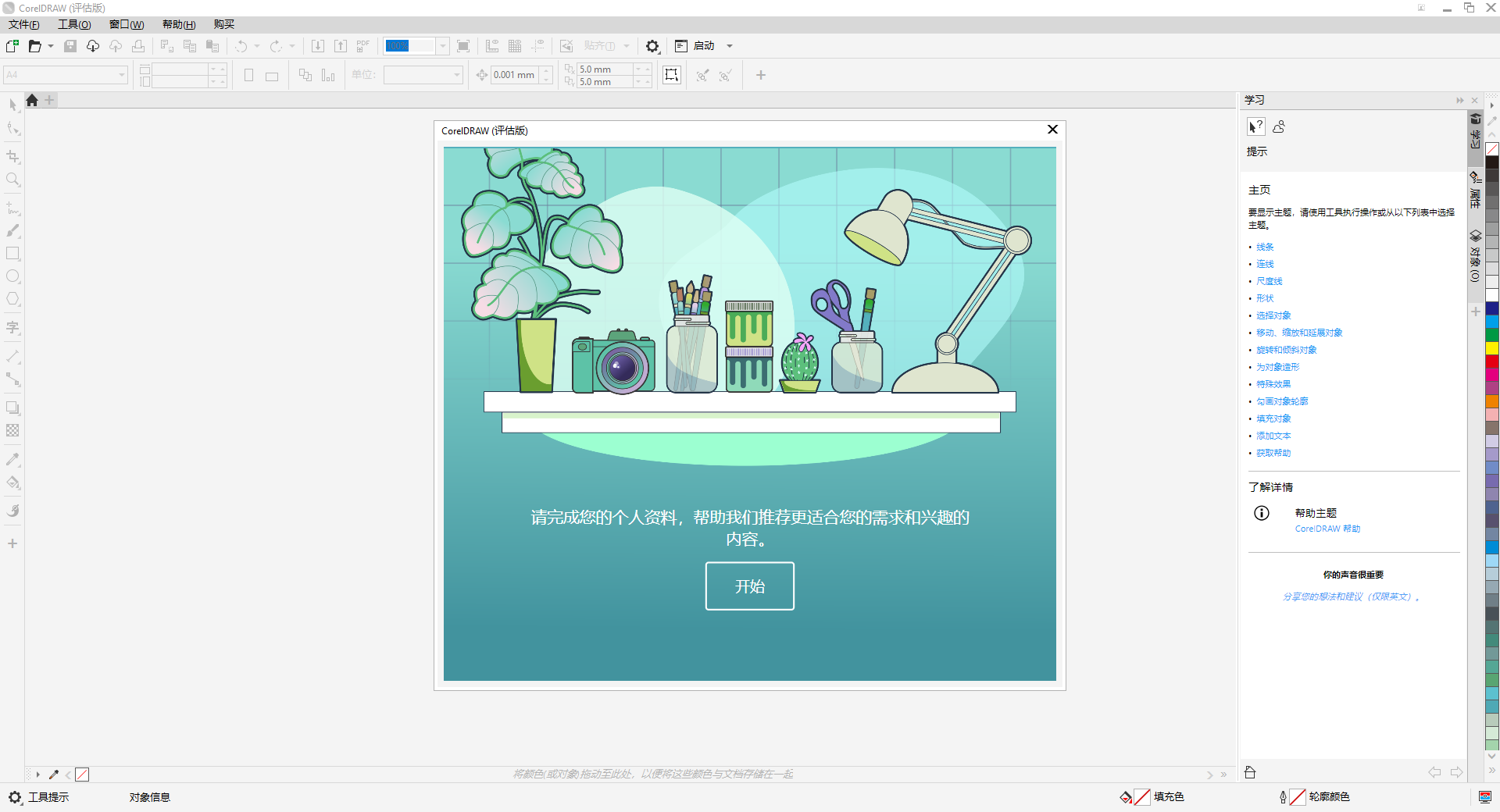Select the Rectangle tool
Image resolution: width=1500 pixels, height=812 pixels.
(12, 253)
